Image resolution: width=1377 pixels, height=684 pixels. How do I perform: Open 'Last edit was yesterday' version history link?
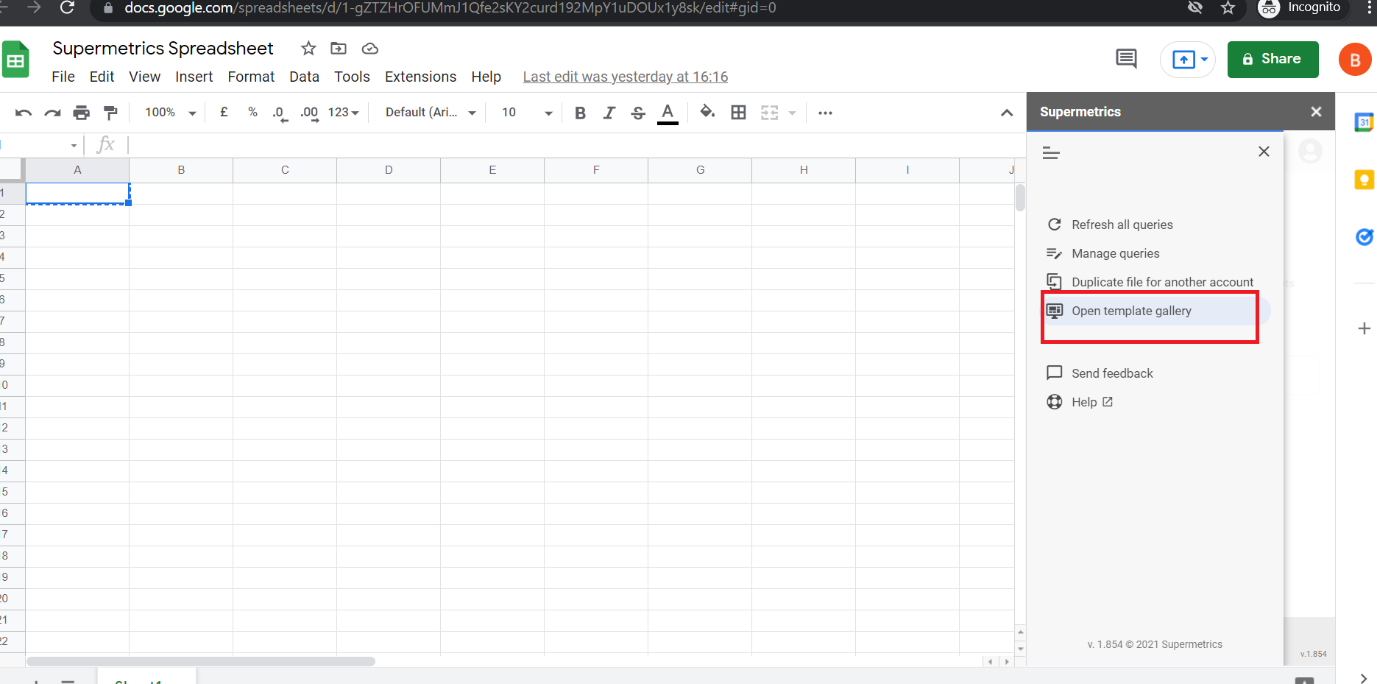(625, 77)
